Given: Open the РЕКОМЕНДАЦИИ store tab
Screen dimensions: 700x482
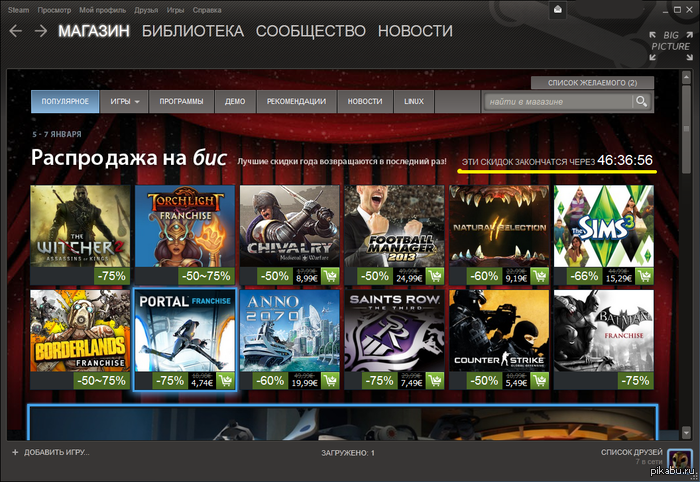Looking at the screenshot, I should 296,101.
